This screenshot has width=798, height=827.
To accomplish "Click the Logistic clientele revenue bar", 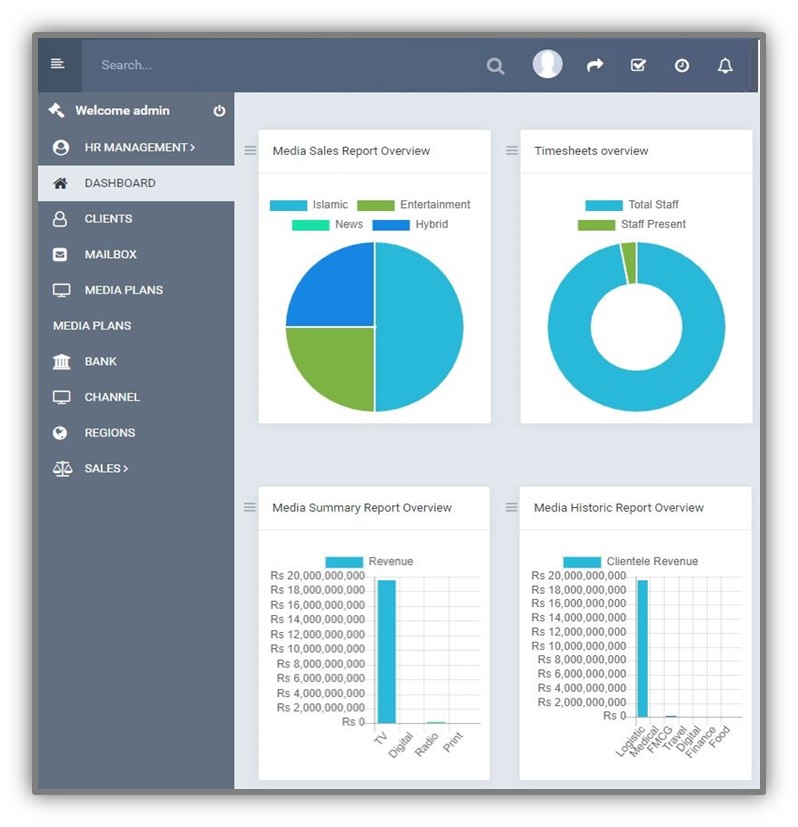I will [x=642, y=649].
